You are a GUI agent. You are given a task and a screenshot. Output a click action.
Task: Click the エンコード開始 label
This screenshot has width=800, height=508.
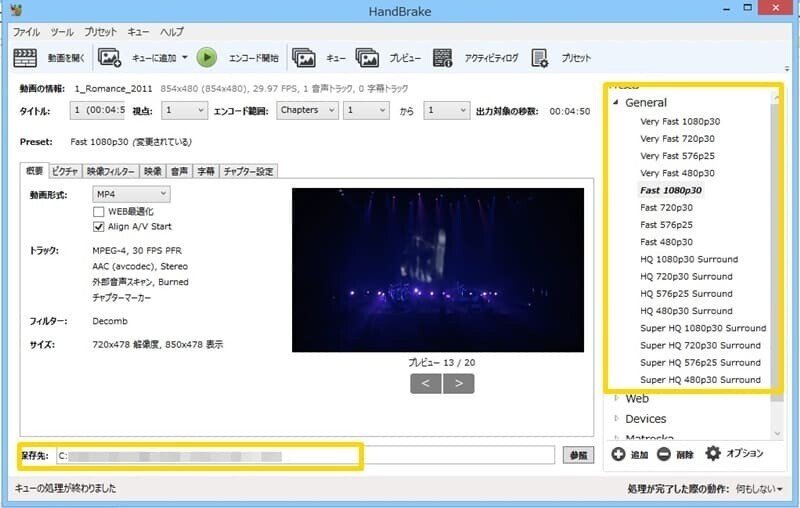tap(254, 58)
